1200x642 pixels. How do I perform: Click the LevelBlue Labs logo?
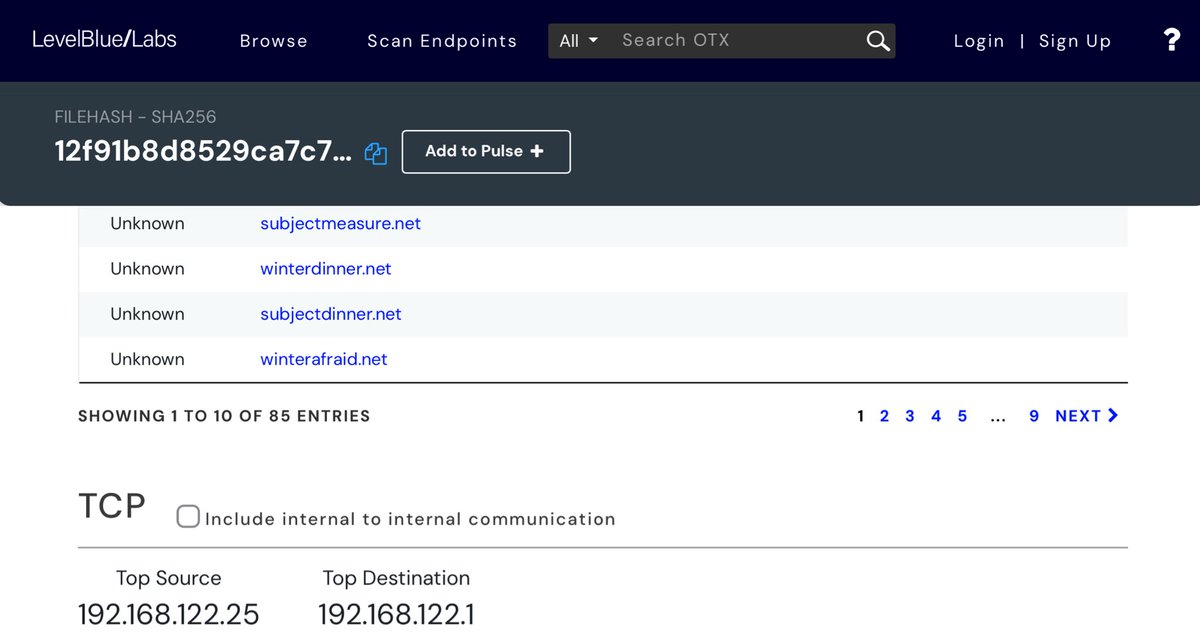pos(104,40)
